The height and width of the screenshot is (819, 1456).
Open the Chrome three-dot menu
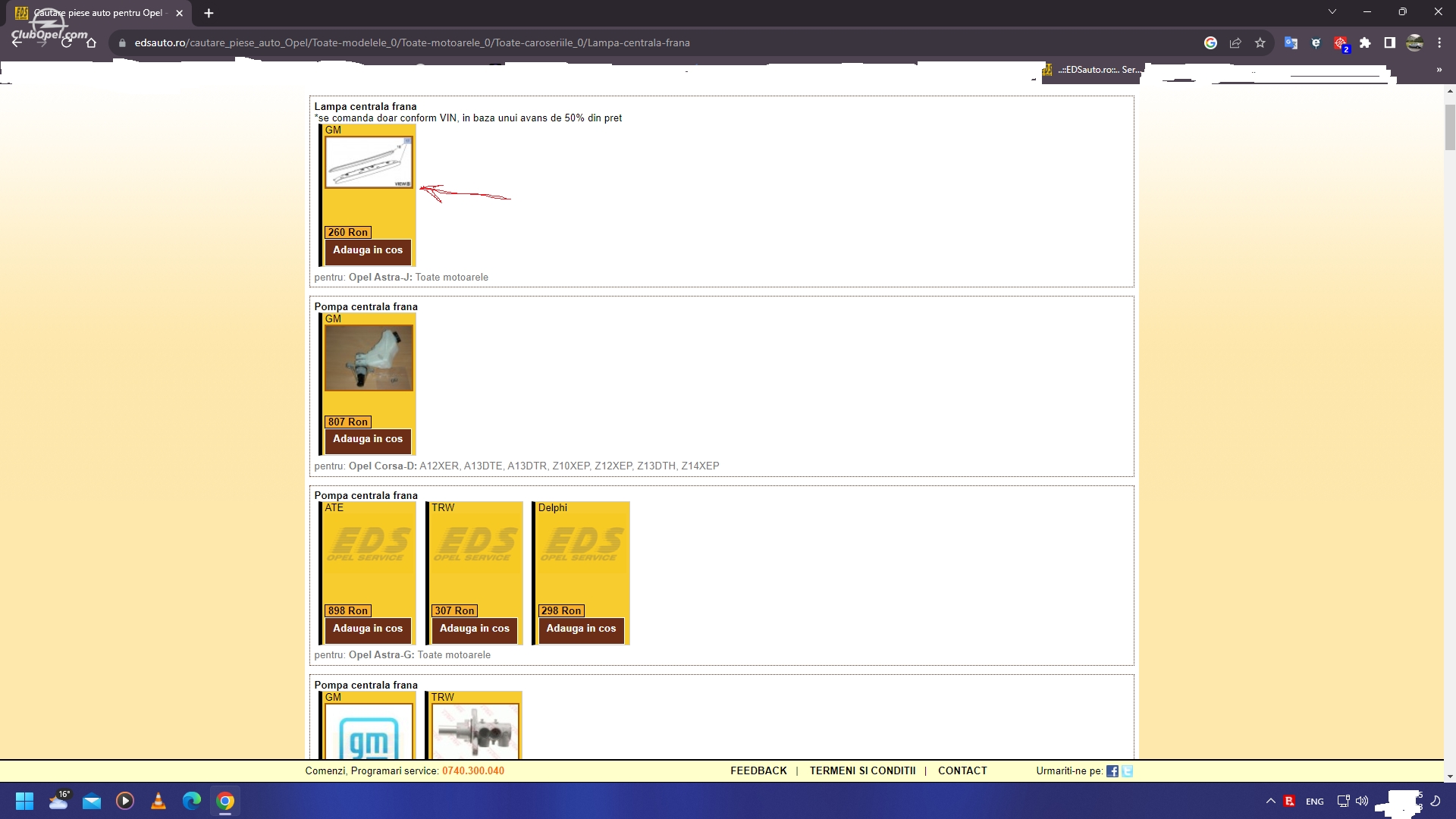click(1439, 43)
